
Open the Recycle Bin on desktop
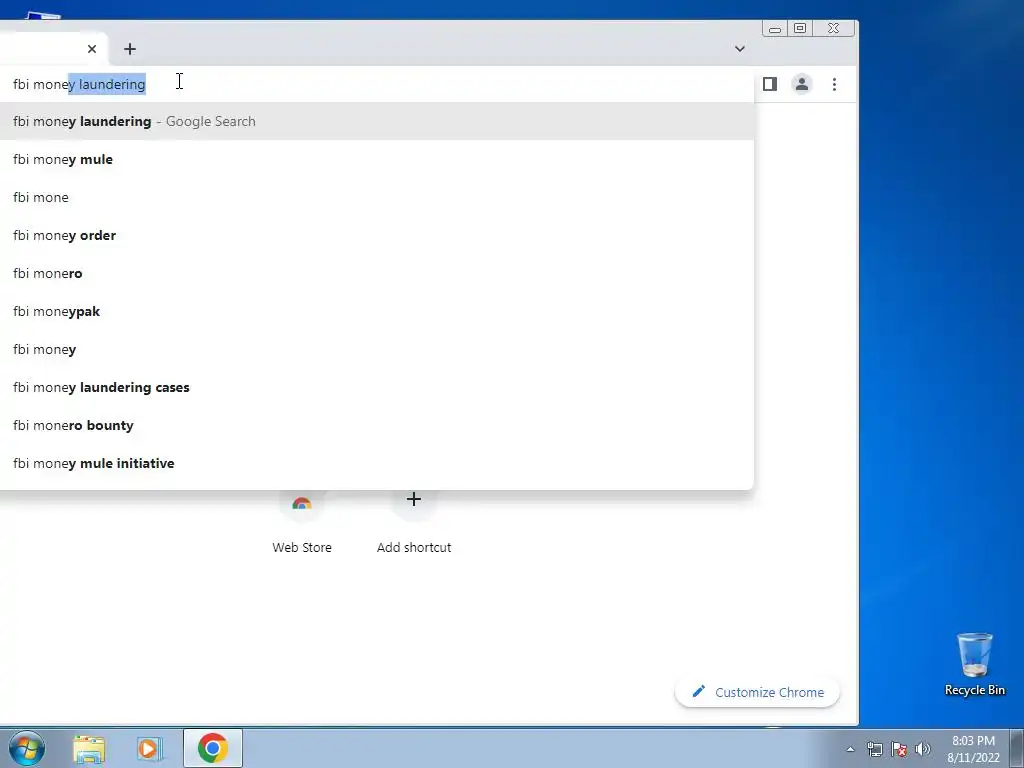974,664
